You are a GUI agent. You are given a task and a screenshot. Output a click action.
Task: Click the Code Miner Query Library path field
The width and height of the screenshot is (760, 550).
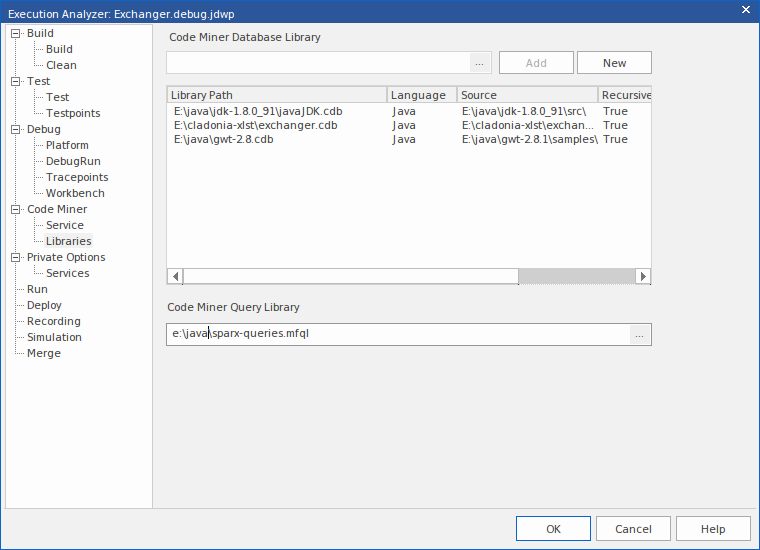pos(398,334)
